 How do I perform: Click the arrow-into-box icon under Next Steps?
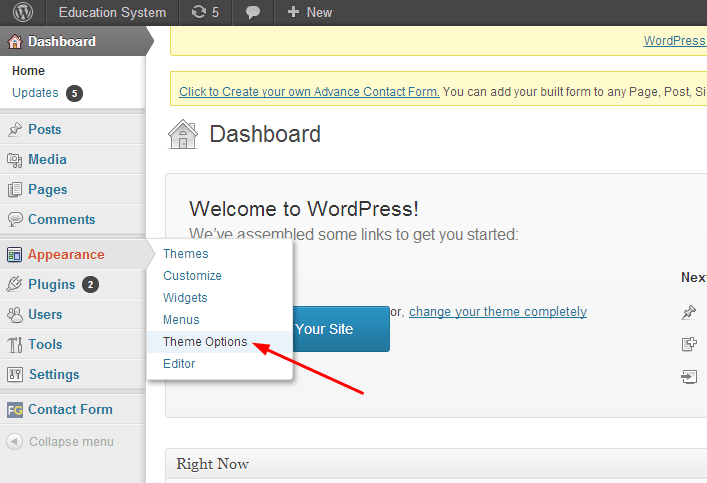point(689,376)
